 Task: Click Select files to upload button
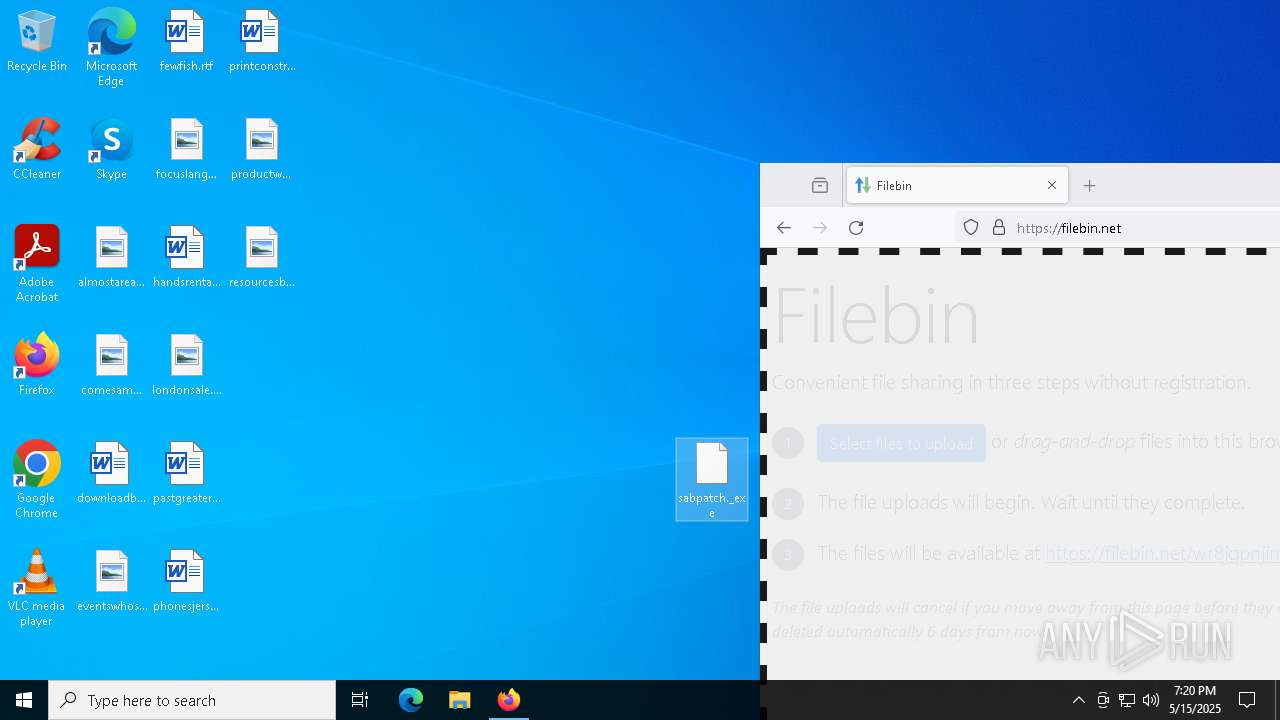(901, 443)
